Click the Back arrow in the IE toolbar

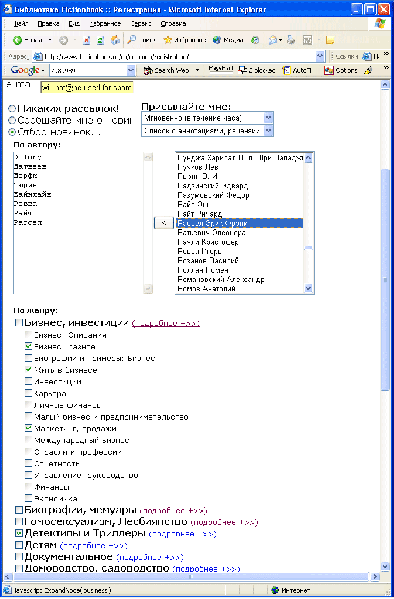[17, 40]
